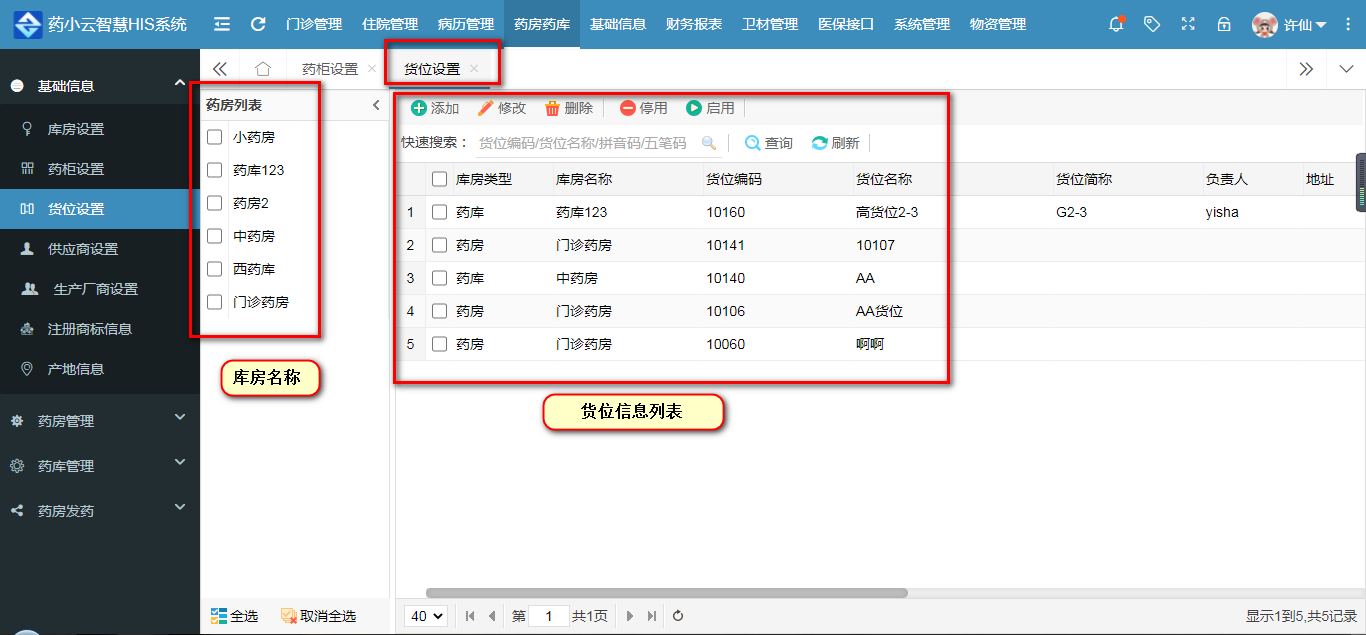This screenshot has height=635, width=1366.
Task: Open the 病历管理 menu
Action: [466, 24]
